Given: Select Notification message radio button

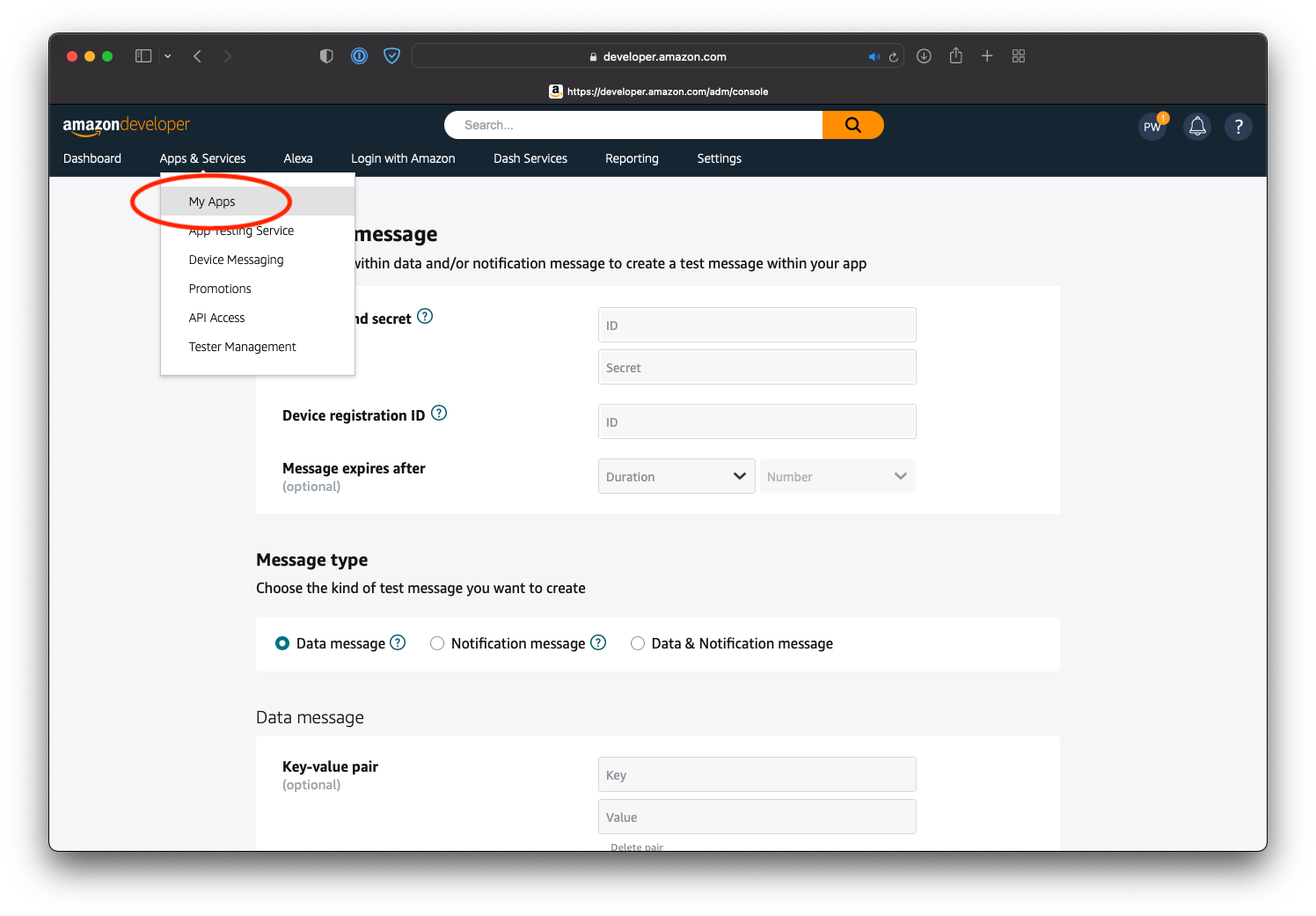Looking at the screenshot, I should point(437,643).
